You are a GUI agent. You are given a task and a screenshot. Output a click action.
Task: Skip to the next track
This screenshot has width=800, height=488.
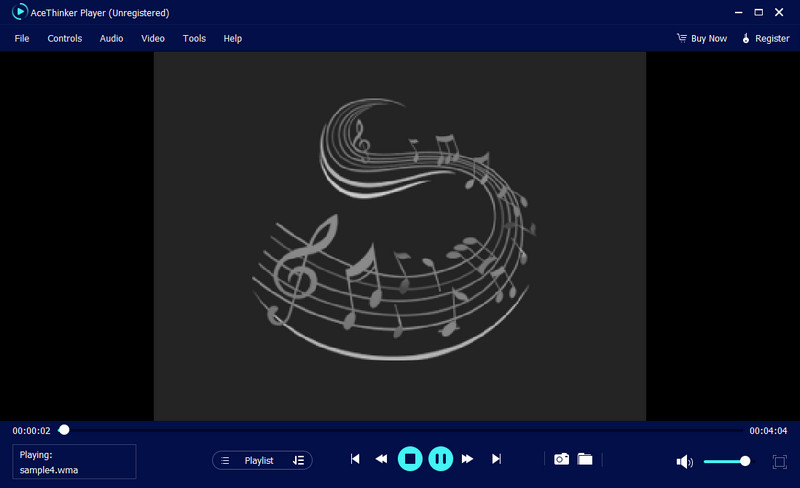[x=496, y=459]
